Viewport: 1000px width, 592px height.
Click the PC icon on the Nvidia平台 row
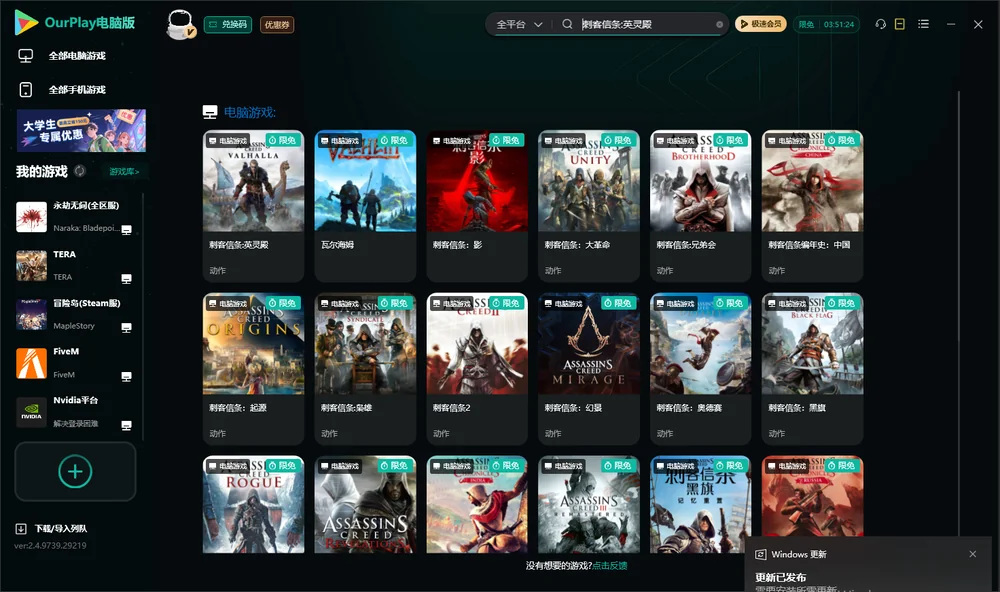[126, 426]
